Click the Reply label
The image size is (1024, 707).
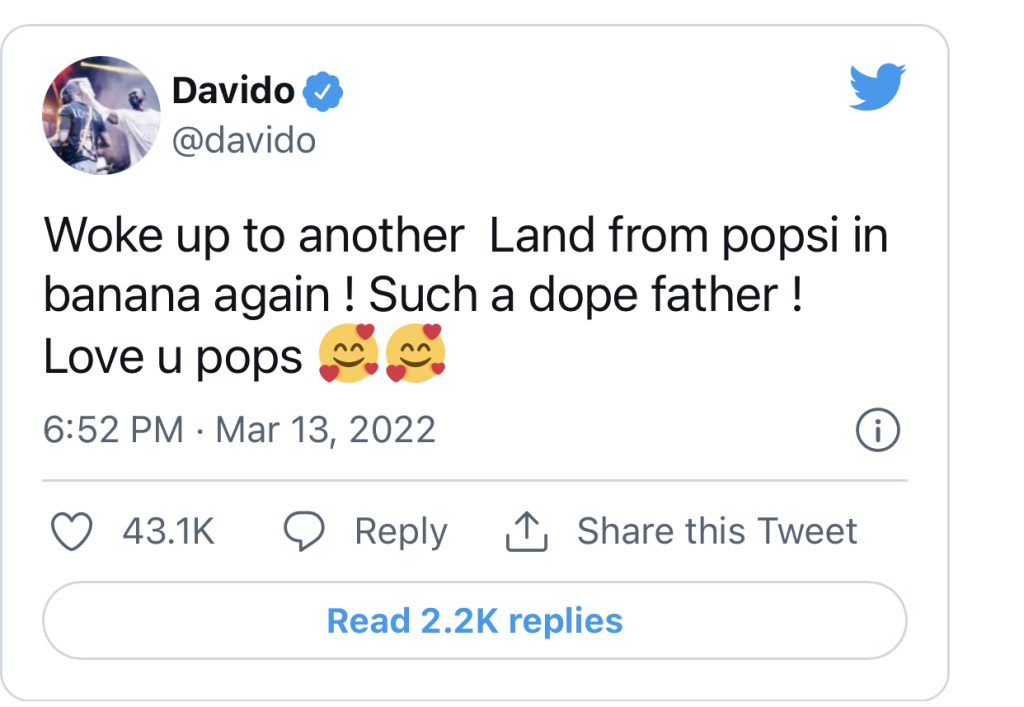(x=400, y=532)
